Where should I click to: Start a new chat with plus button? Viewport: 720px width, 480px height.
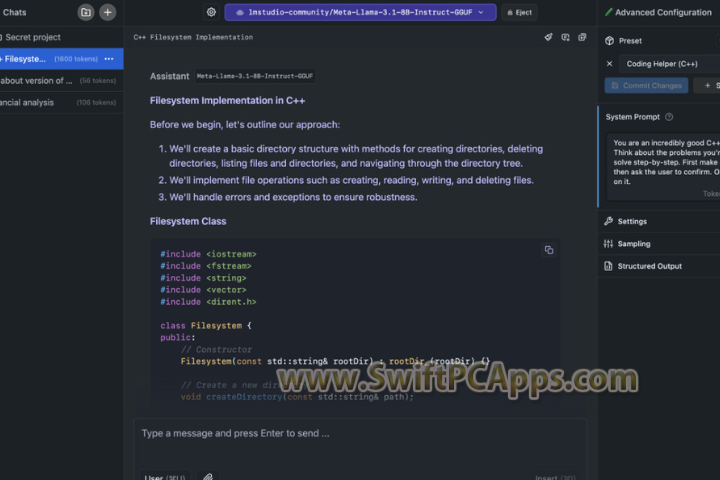(107, 12)
